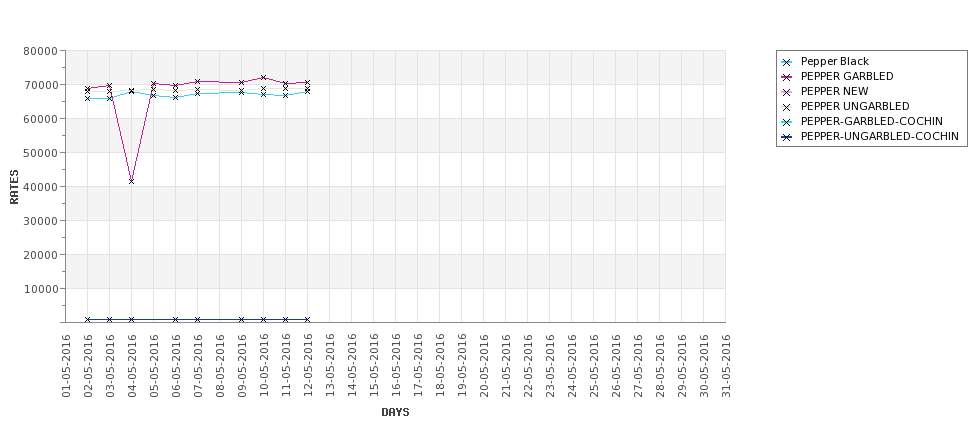Image resolution: width=975 pixels, height=429 pixels.
Task: Click the PEPPER NEW legend marker icon
Action: 787,92
